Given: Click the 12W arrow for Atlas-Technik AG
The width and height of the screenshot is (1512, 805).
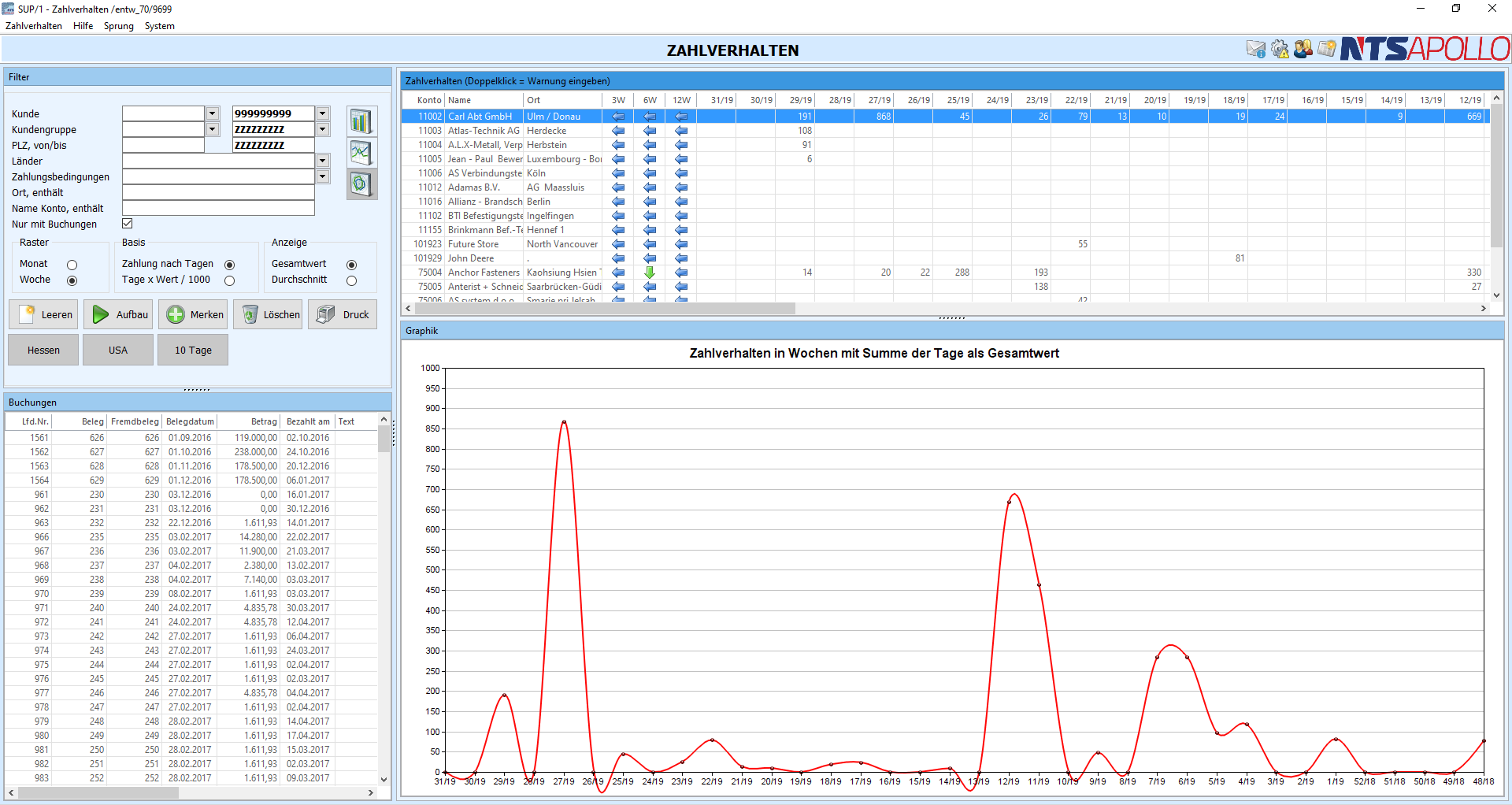Looking at the screenshot, I should 681,131.
